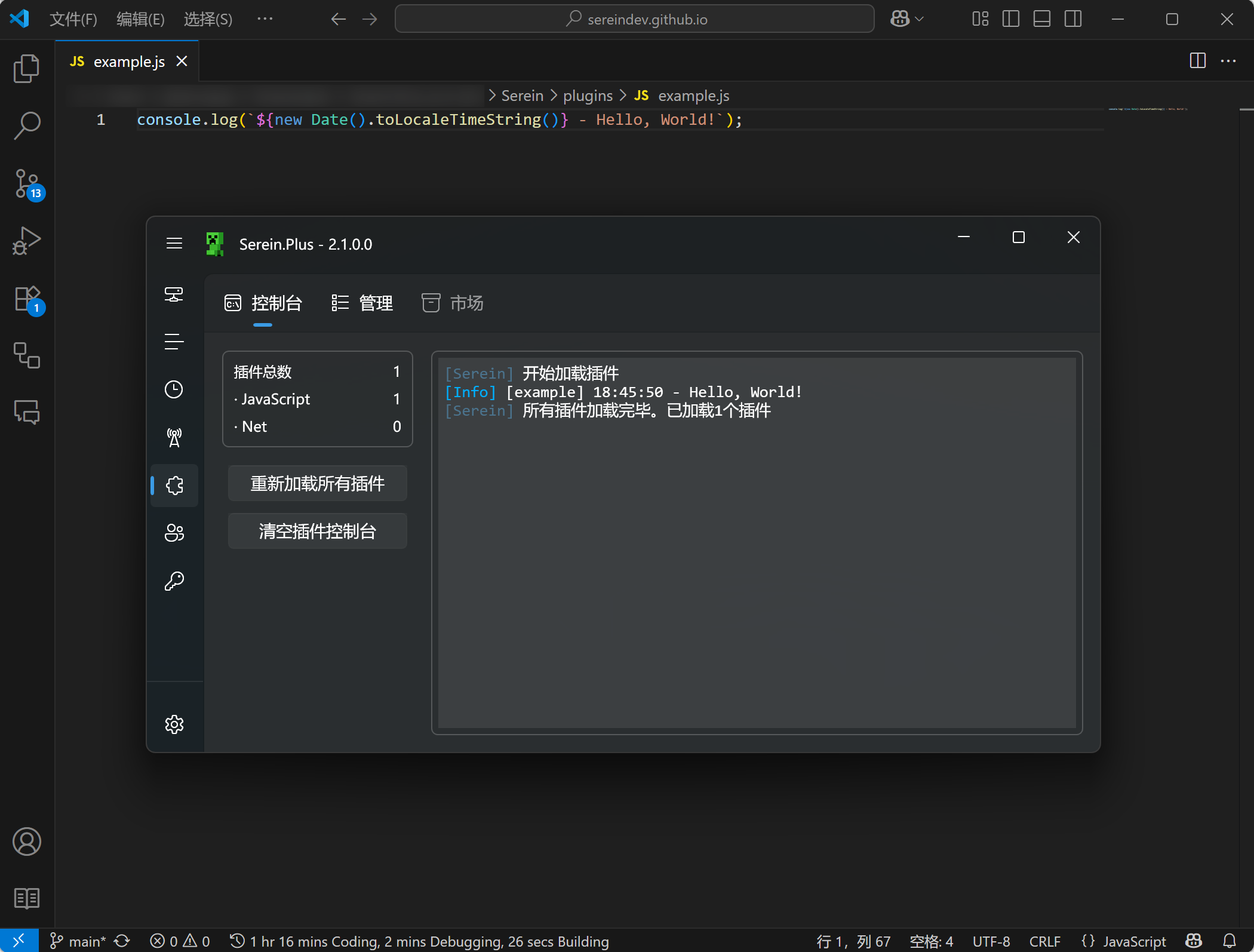The width and height of the screenshot is (1254, 952).
Task: Open the book-shaped icon at sidebar bottom
Action: point(27,898)
